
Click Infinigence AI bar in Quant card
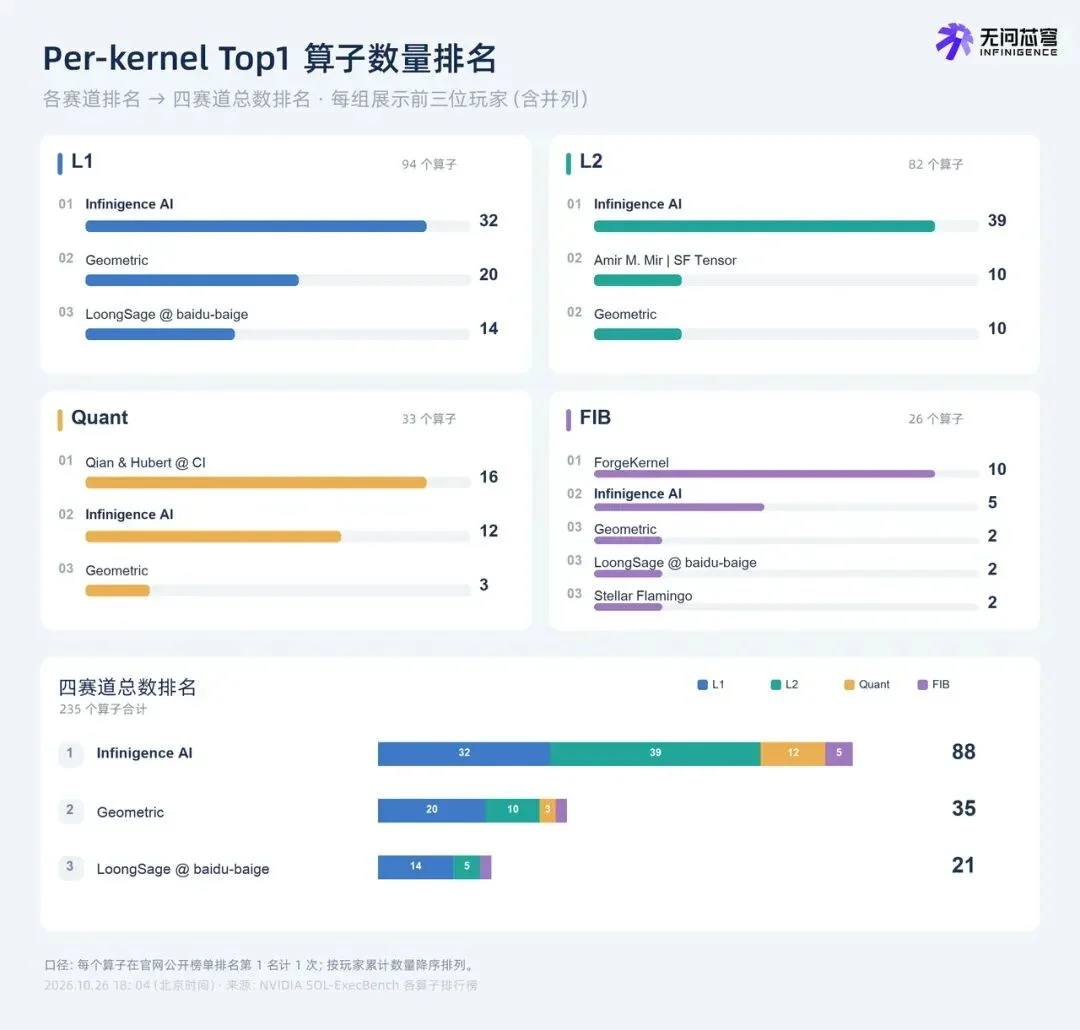pyautogui.click(x=213, y=536)
